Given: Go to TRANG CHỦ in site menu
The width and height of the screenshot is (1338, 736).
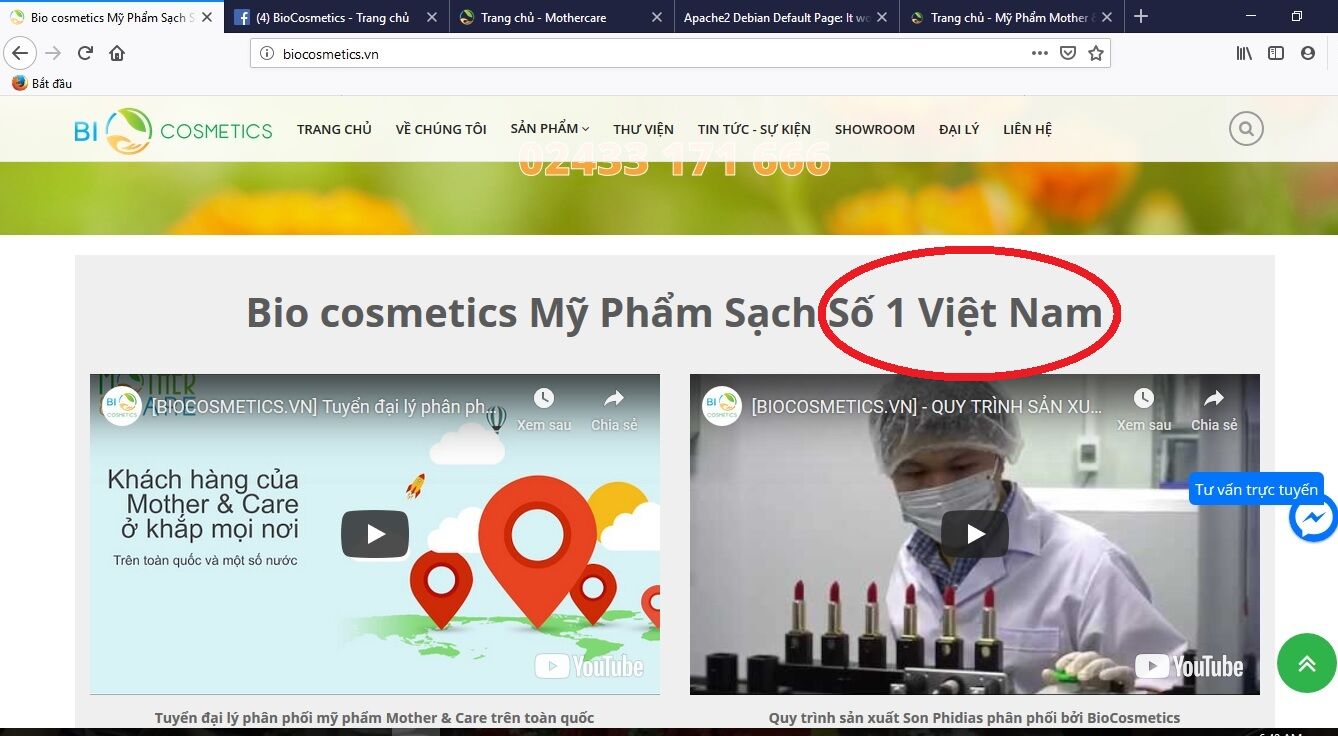Looking at the screenshot, I should [x=334, y=129].
